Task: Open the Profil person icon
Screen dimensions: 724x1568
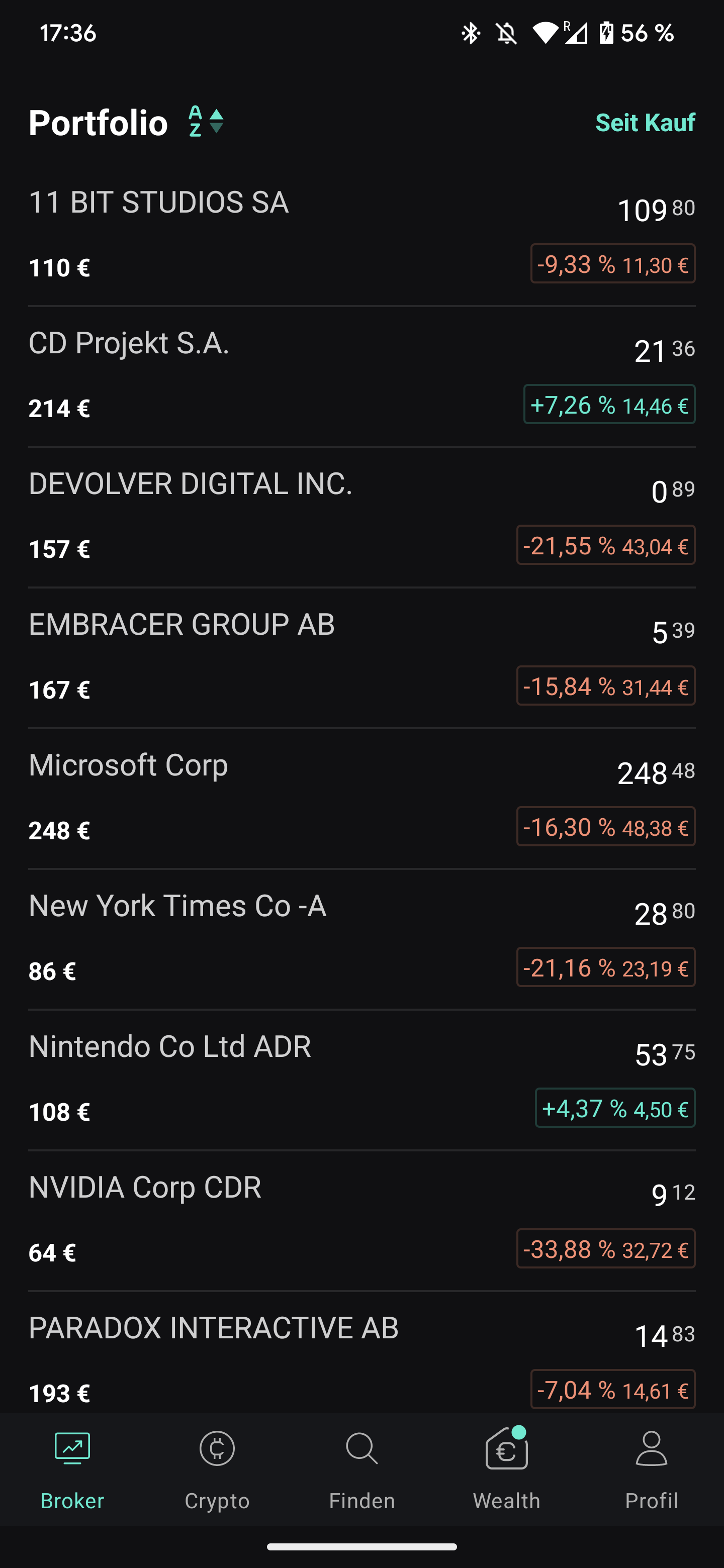Action: click(x=651, y=1449)
